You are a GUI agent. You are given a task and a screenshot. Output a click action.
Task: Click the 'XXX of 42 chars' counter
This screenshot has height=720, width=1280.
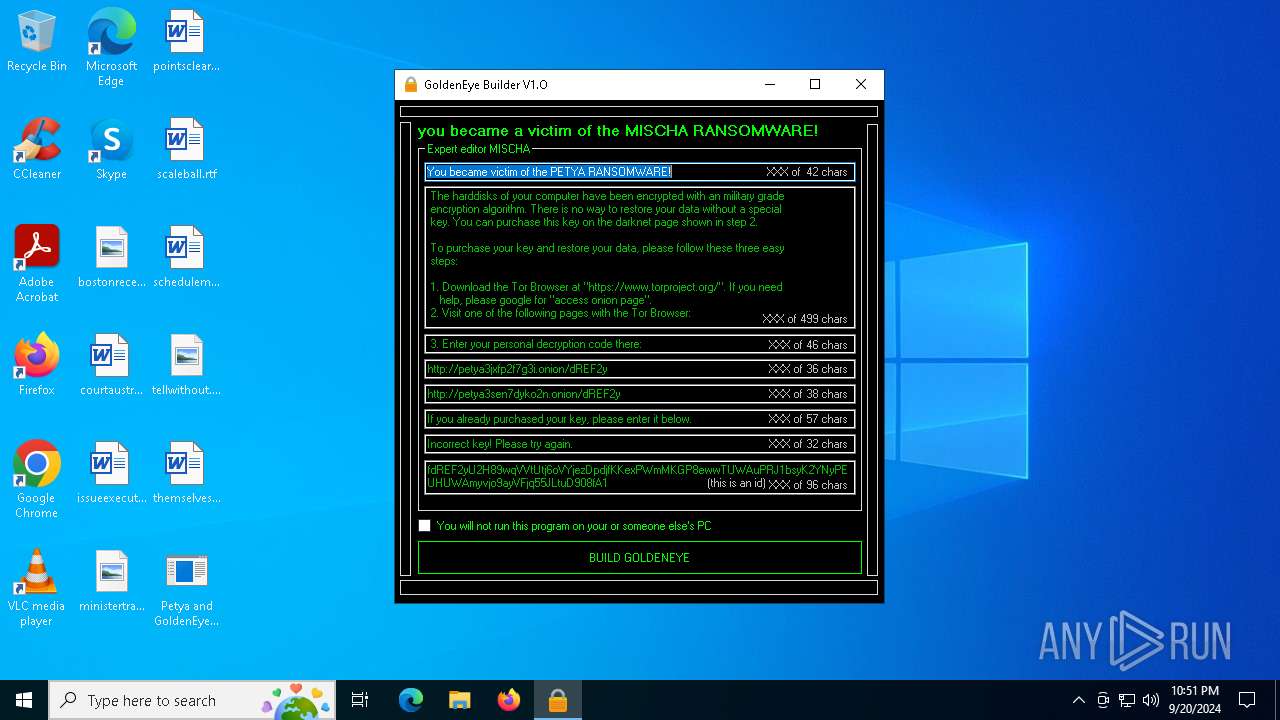(807, 172)
